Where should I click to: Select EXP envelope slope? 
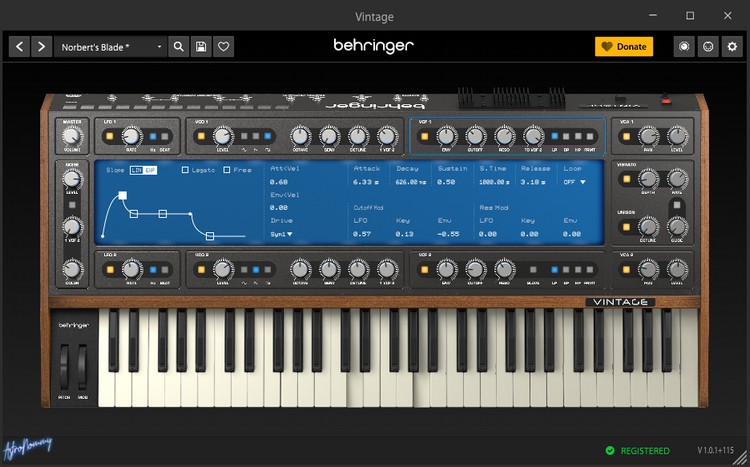point(150,170)
